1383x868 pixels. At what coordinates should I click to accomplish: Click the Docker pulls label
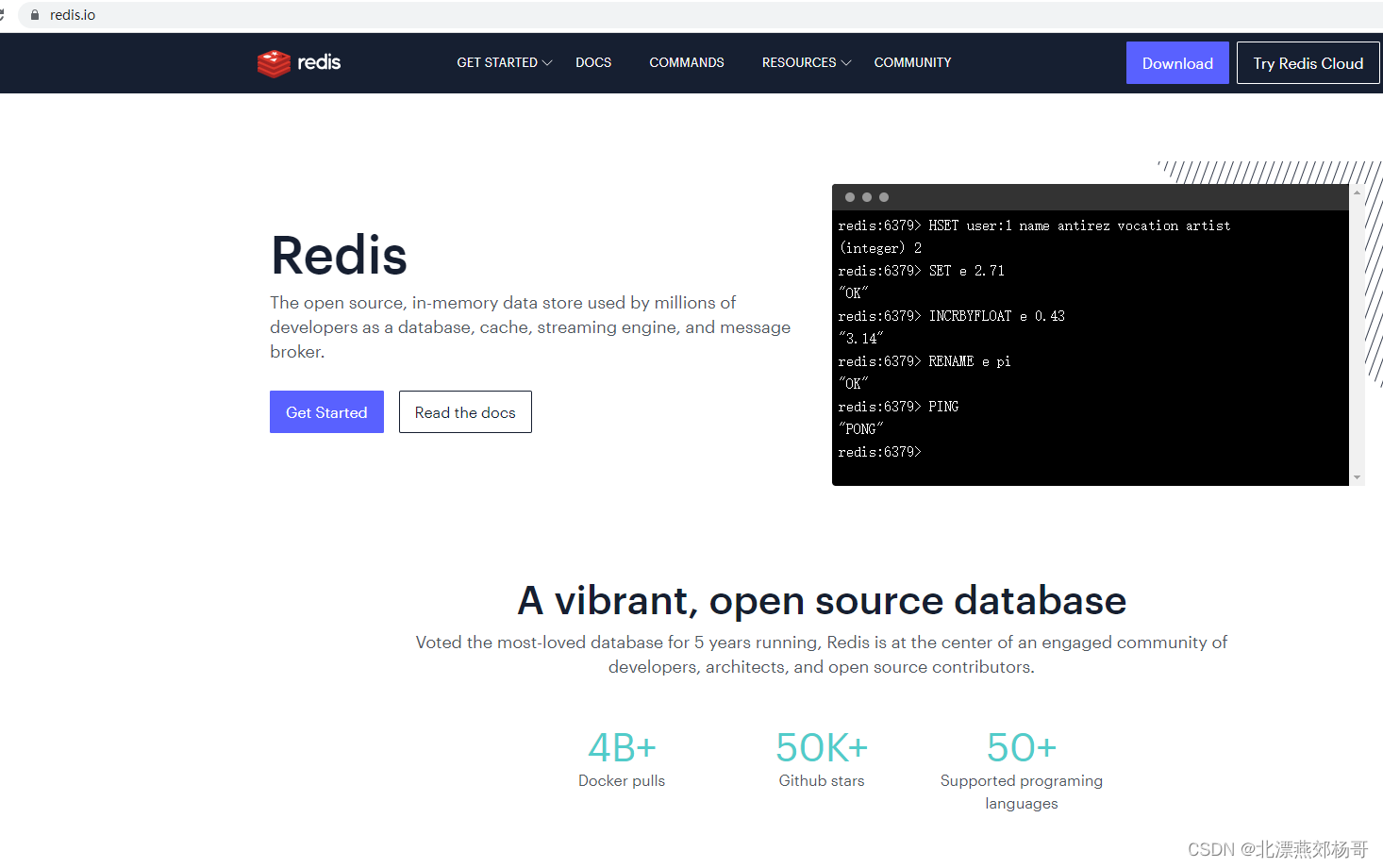tap(622, 780)
